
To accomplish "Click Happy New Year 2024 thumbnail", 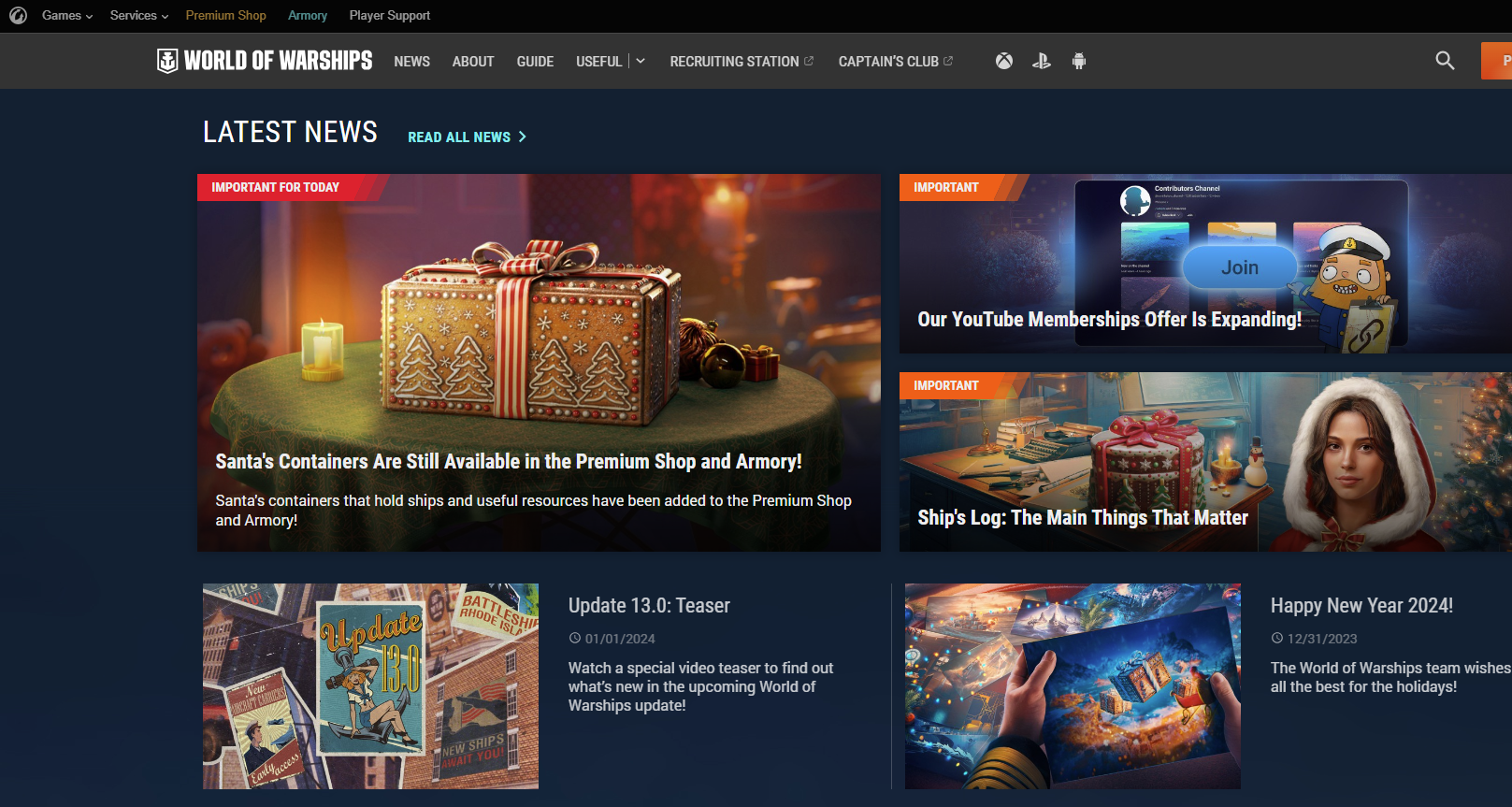I will click(1073, 686).
